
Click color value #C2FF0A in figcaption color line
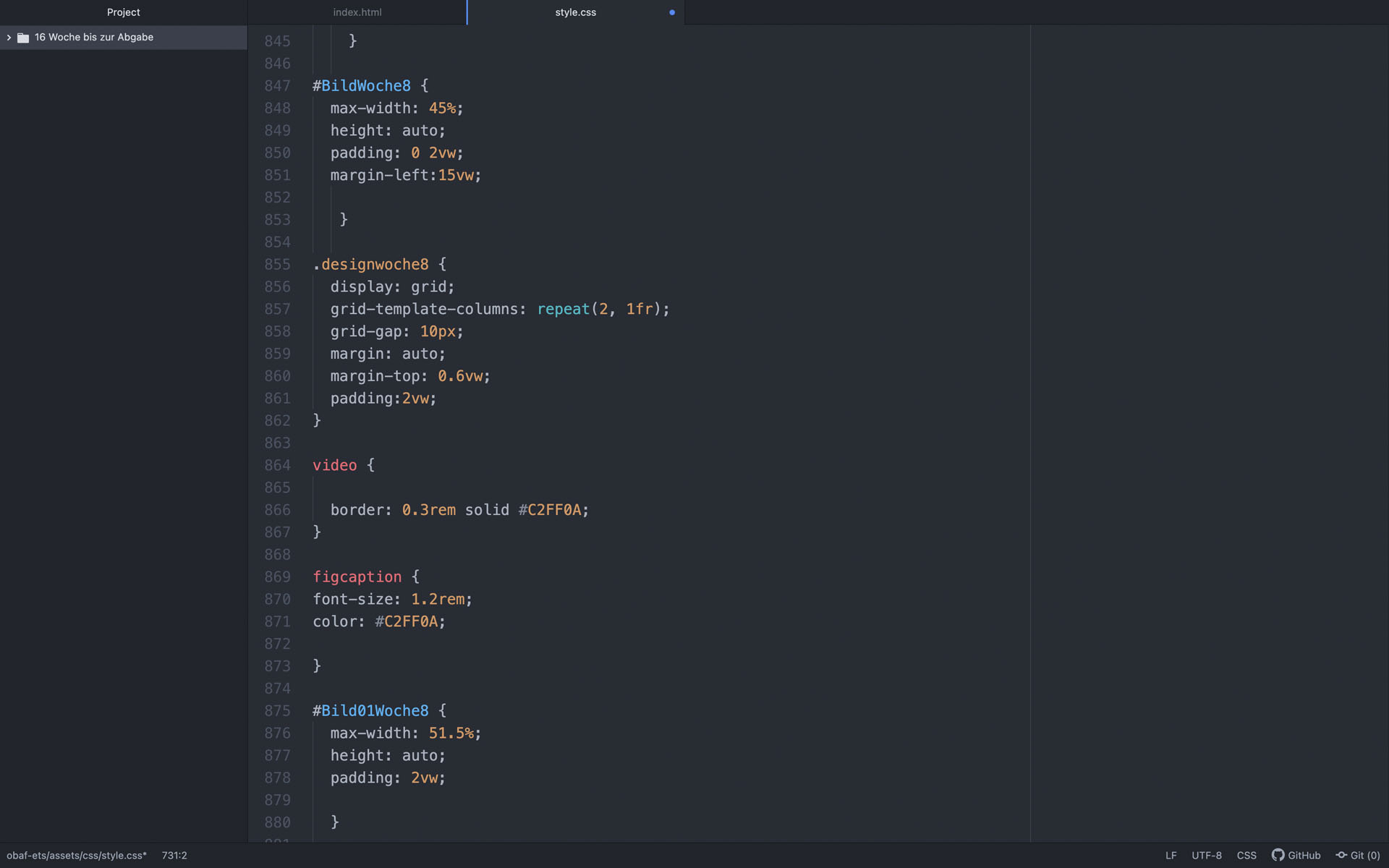click(407, 622)
